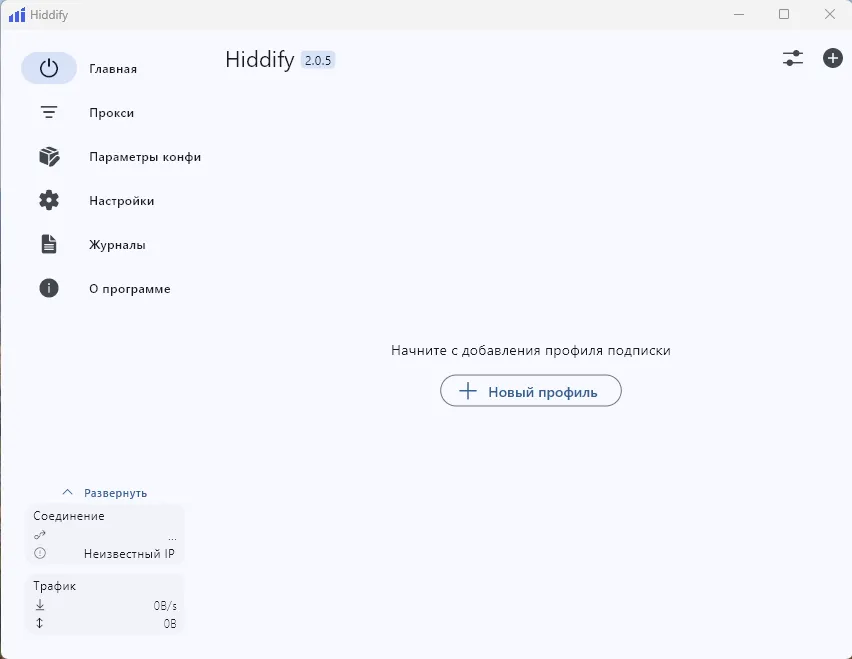Screen dimensions: 852x659
Task: Toggle connection with the power button
Action: [49, 68]
